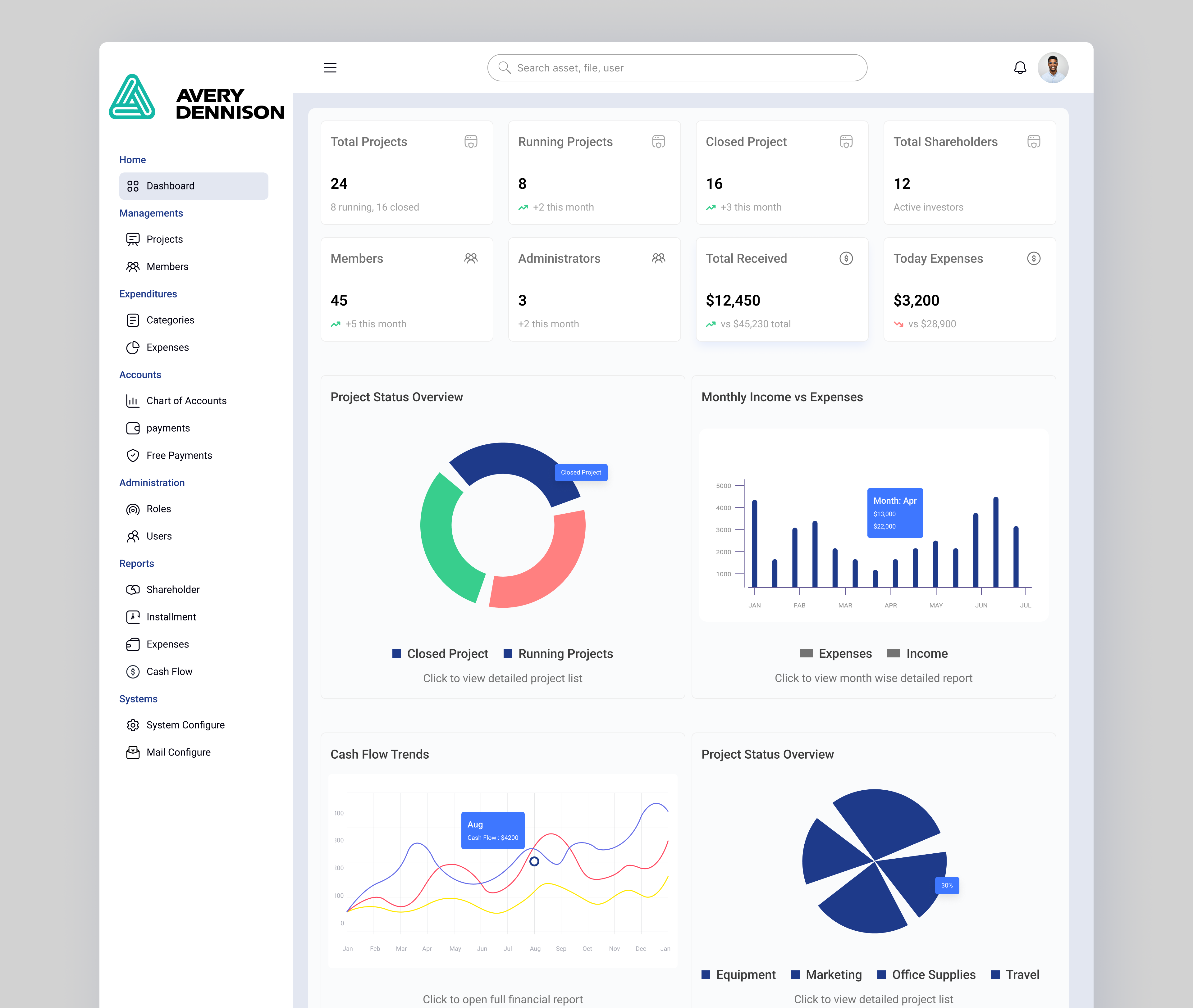Expand the Reports section in sidebar

[137, 563]
